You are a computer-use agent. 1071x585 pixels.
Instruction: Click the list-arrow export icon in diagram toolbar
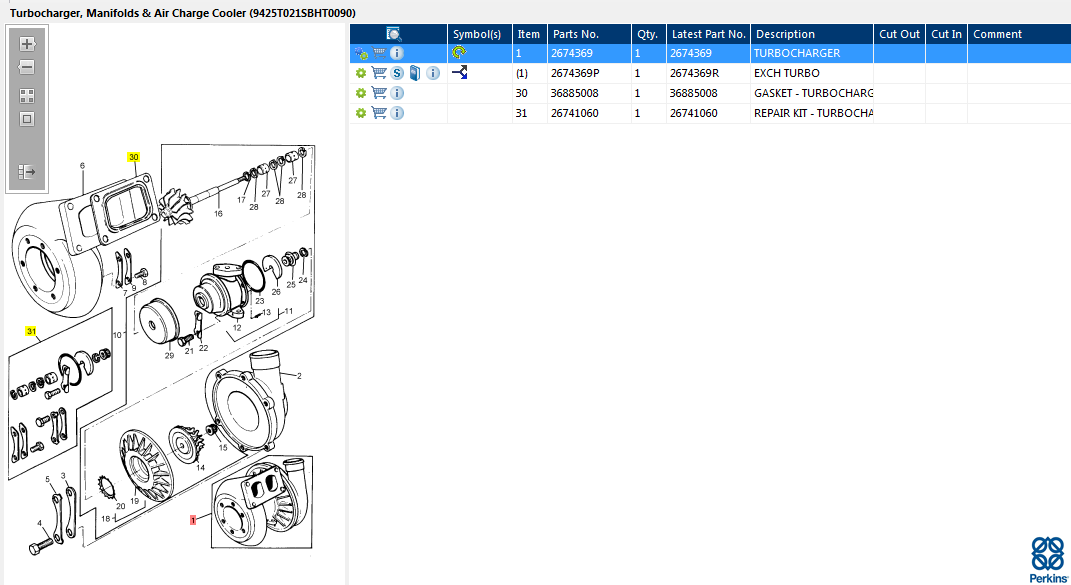pos(27,172)
